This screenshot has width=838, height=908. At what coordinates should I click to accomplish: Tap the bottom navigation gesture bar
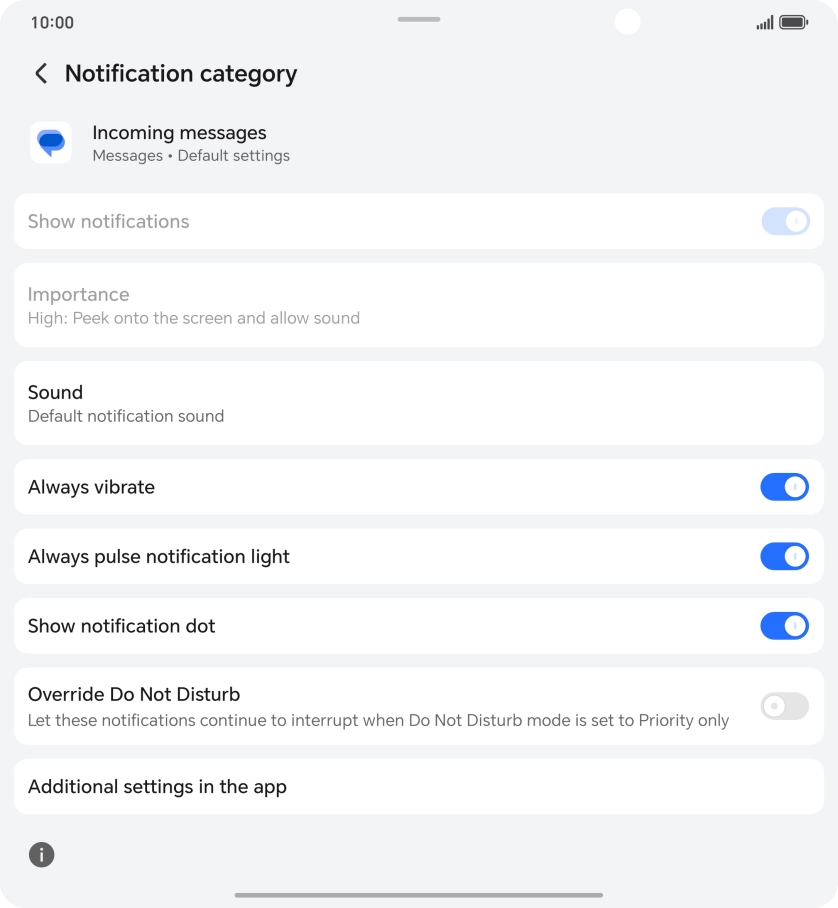(x=419, y=895)
